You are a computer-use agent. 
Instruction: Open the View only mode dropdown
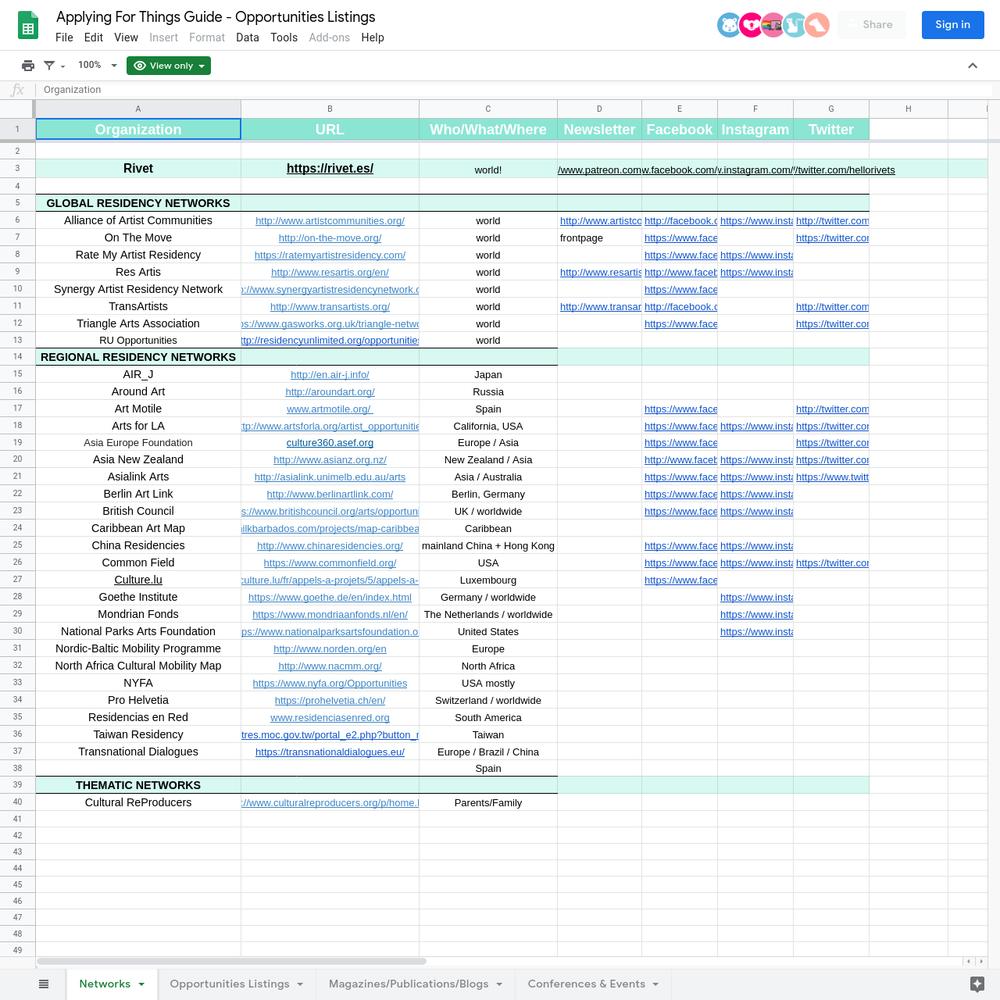pos(168,66)
